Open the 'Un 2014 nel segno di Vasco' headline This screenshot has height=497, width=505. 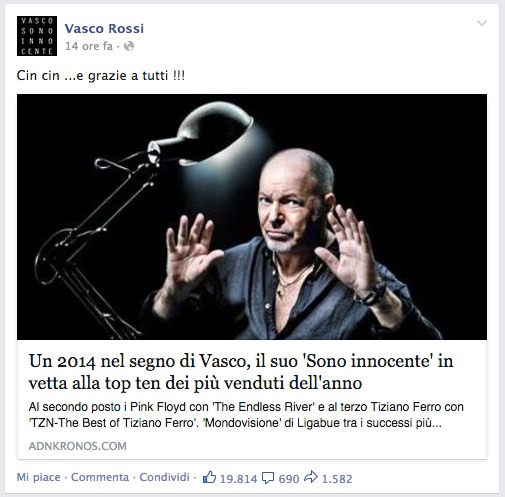tap(241, 372)
